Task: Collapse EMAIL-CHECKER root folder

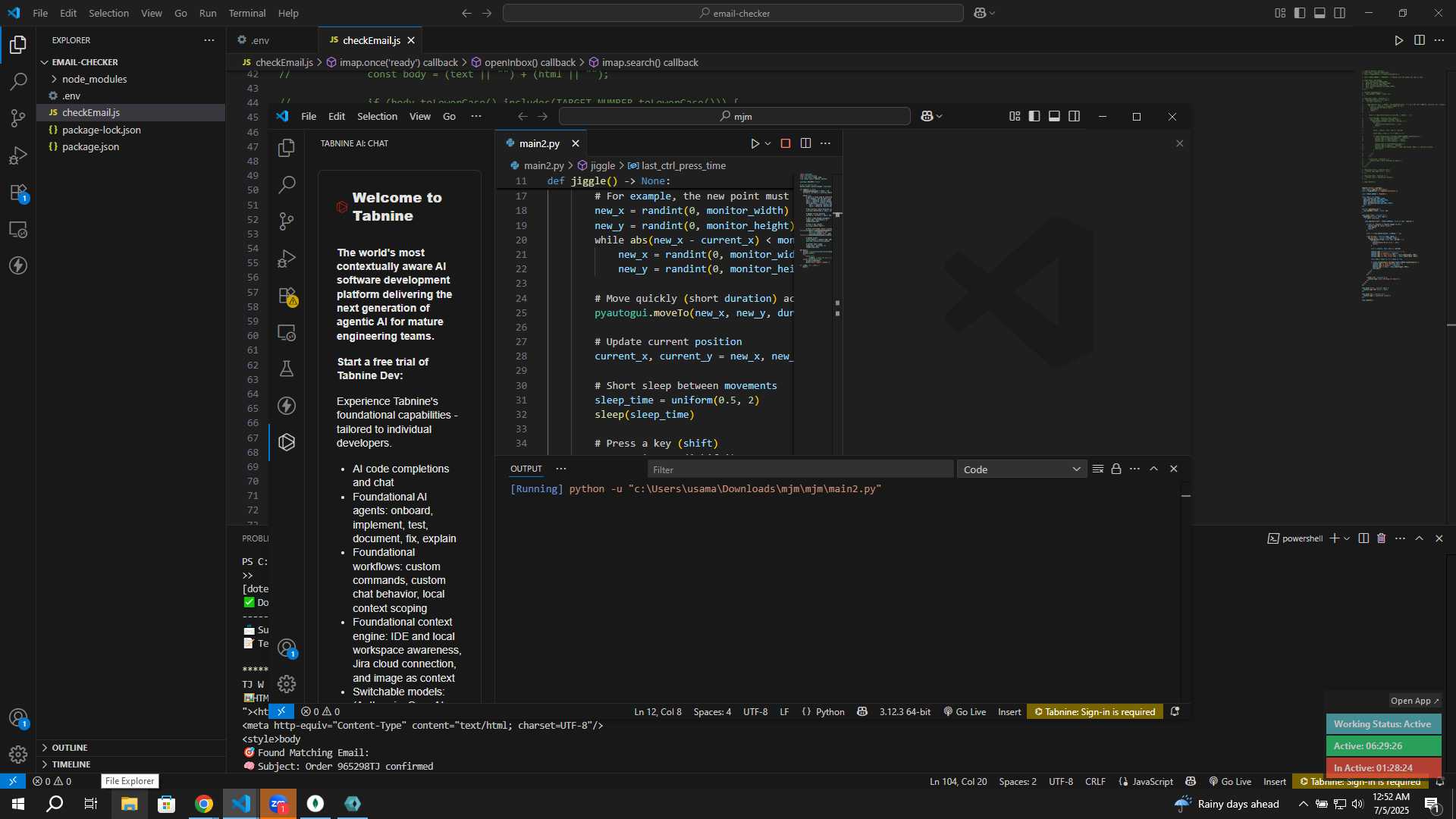Action: (x=84, y=62)
